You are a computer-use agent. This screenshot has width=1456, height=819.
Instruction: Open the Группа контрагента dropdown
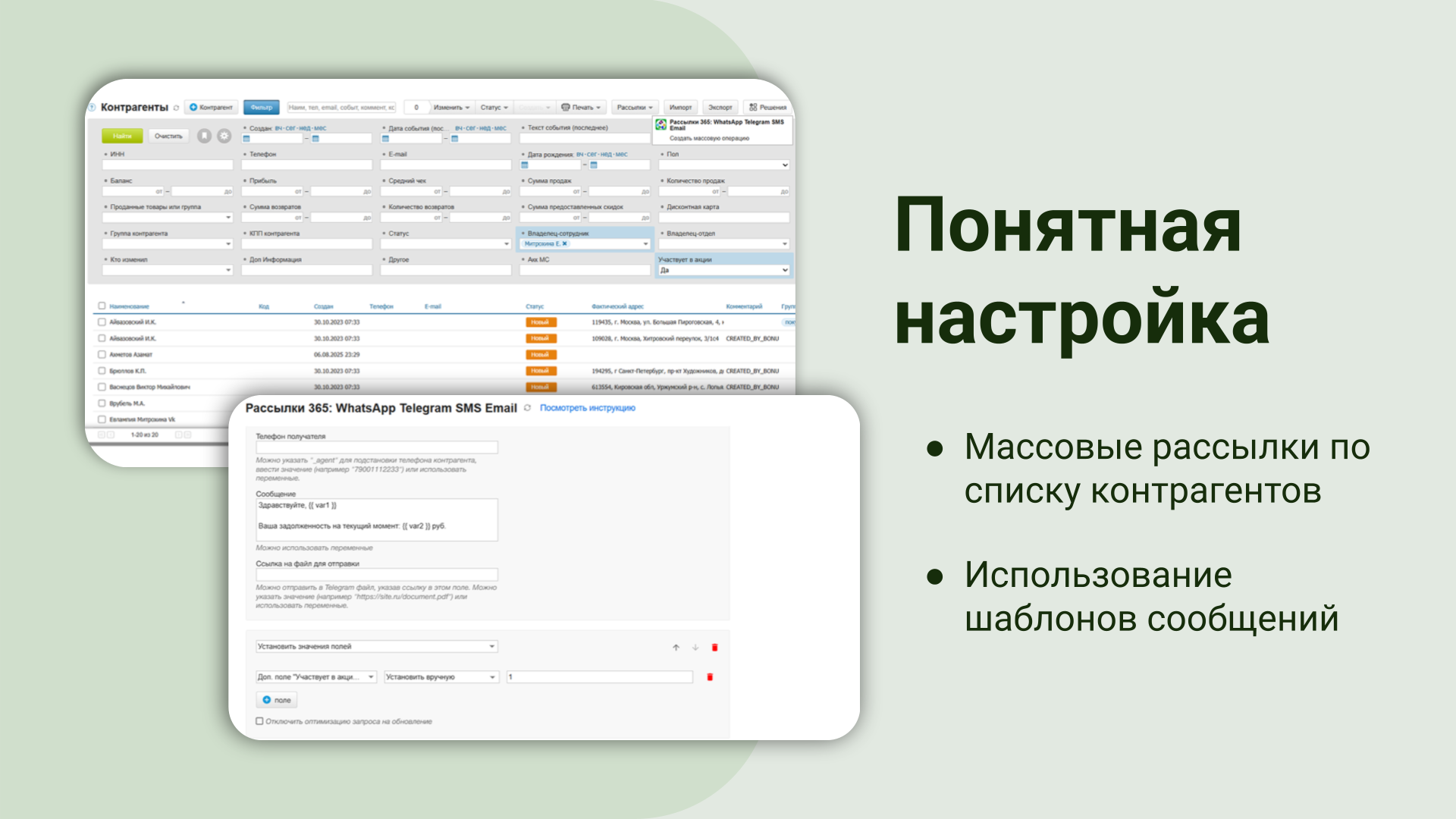[x=168, y=244]
